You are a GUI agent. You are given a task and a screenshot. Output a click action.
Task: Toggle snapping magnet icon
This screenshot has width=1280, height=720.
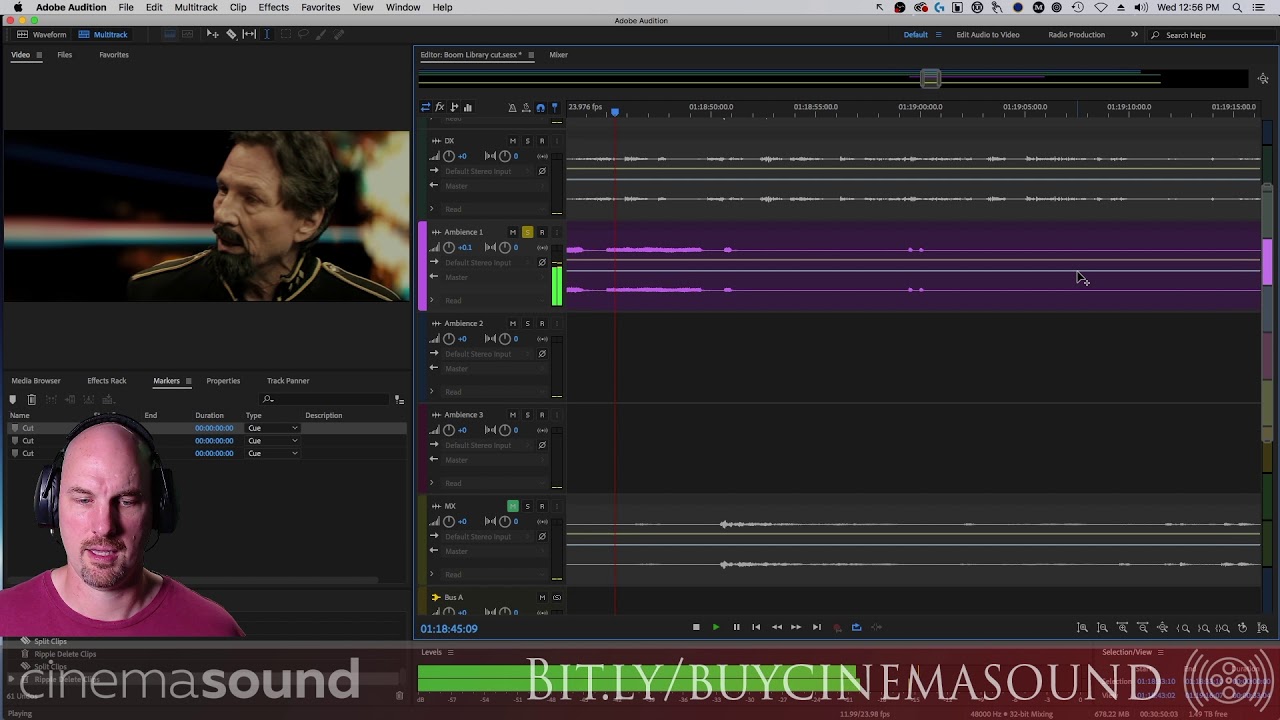pos(541,107)
